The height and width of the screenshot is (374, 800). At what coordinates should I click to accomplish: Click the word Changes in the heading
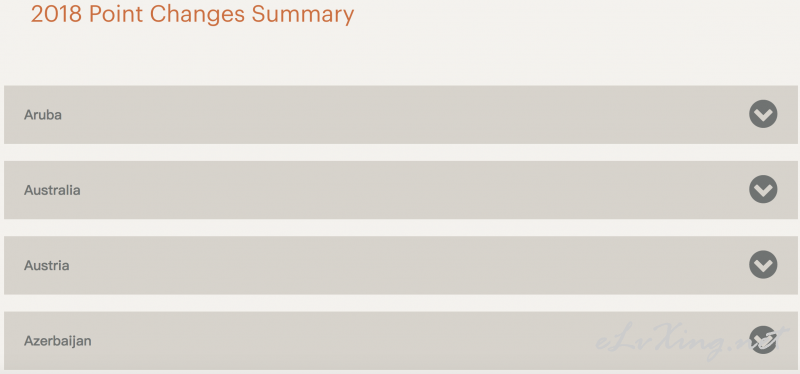coord(197,14)
